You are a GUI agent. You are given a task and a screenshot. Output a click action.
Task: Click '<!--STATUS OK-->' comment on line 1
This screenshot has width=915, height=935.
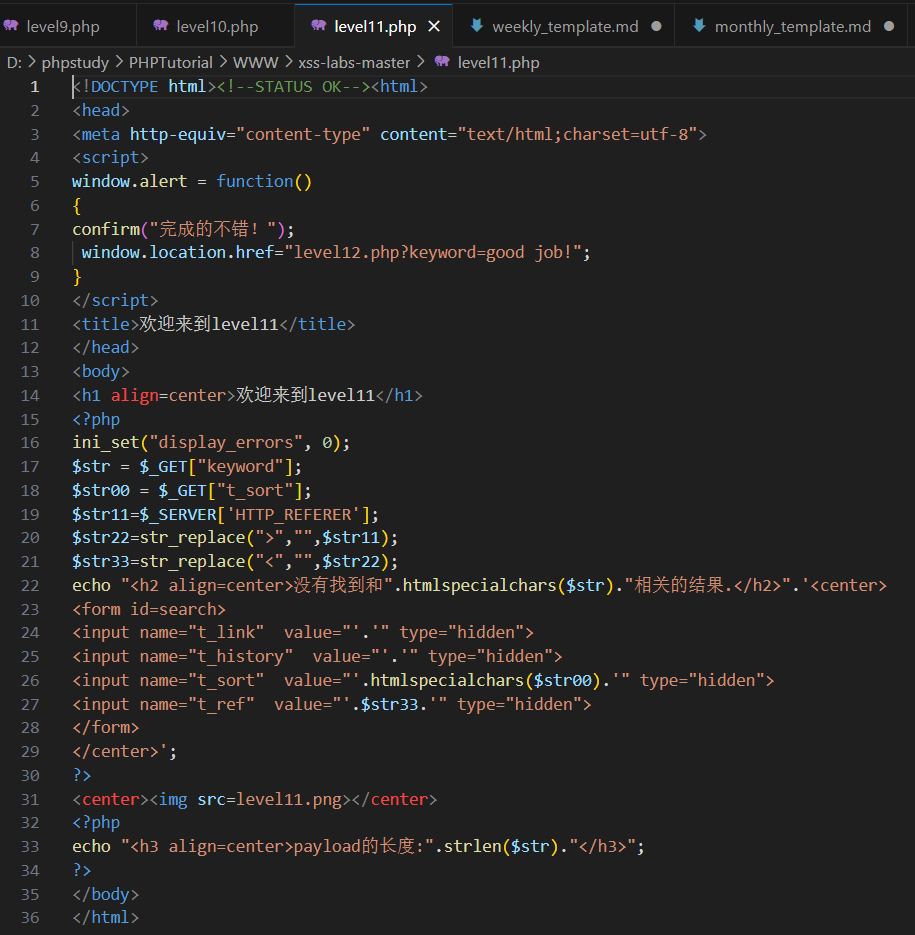[x=293, y=87]
